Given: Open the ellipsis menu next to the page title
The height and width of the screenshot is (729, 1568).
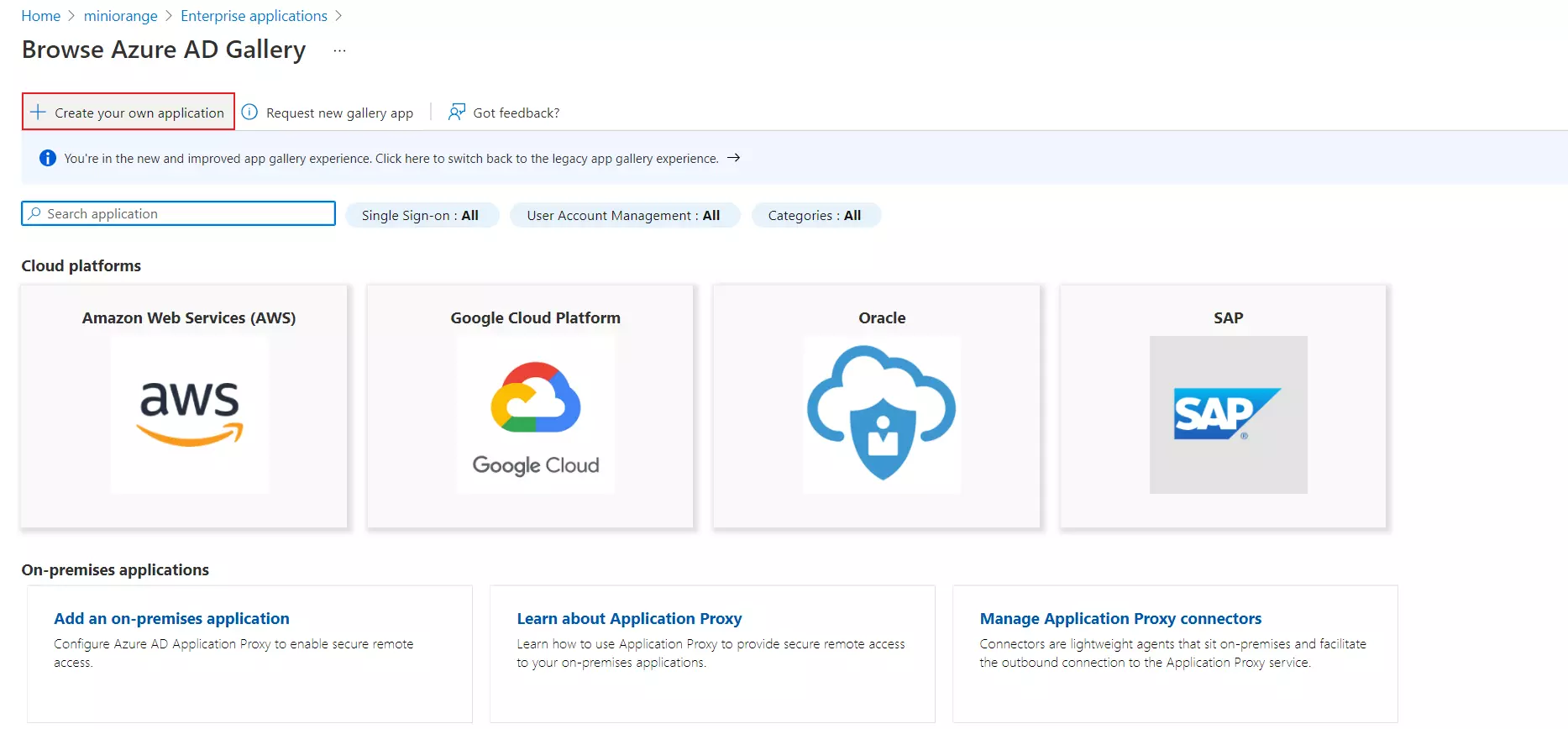Looking at the screenshot, I should click(x=339, y=50).
